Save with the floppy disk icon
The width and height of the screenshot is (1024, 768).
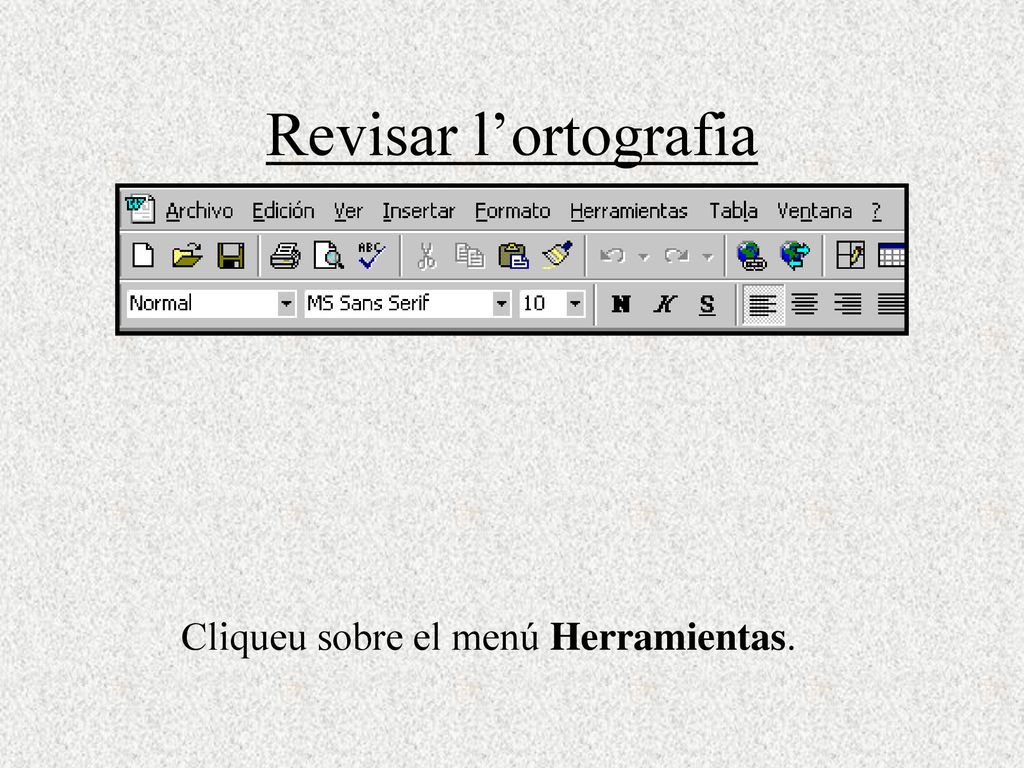tap(231, 255)
